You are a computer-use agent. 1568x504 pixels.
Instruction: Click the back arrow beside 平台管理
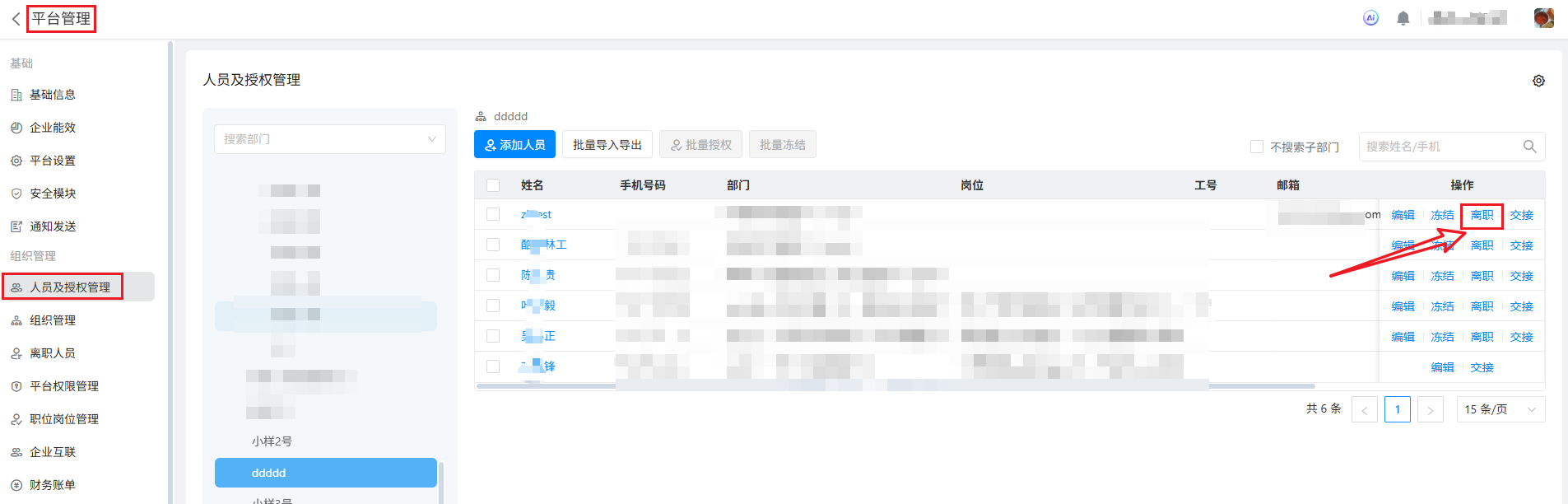[16, 19]
